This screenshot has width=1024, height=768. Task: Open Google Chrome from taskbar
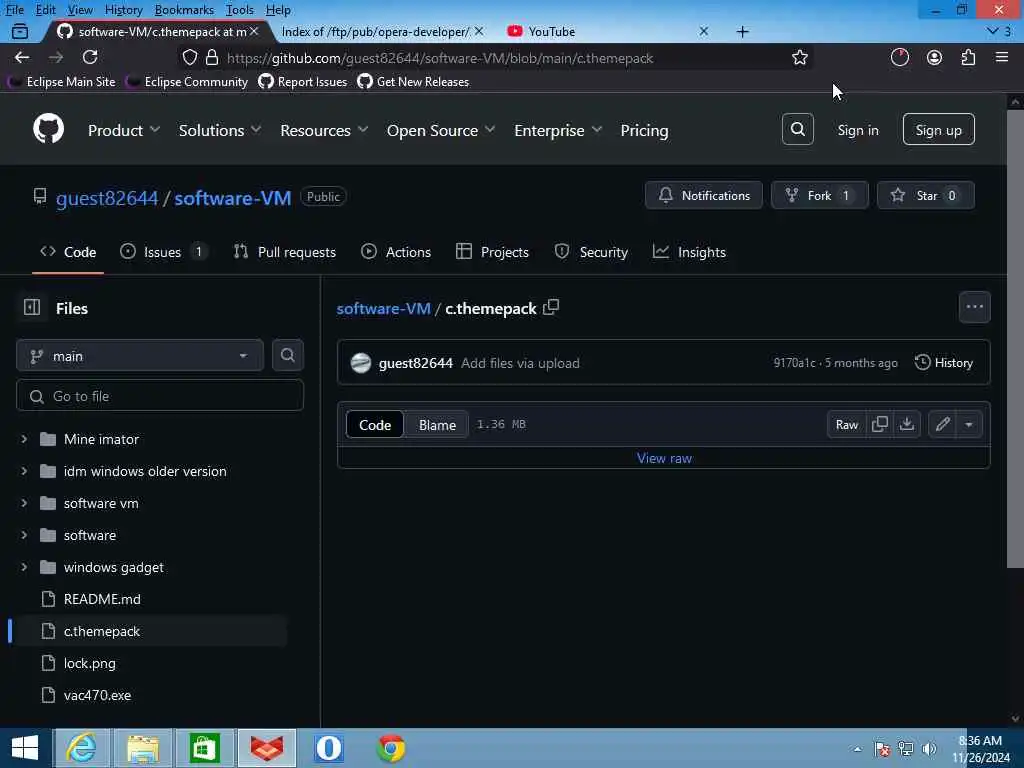coord(391,748)
